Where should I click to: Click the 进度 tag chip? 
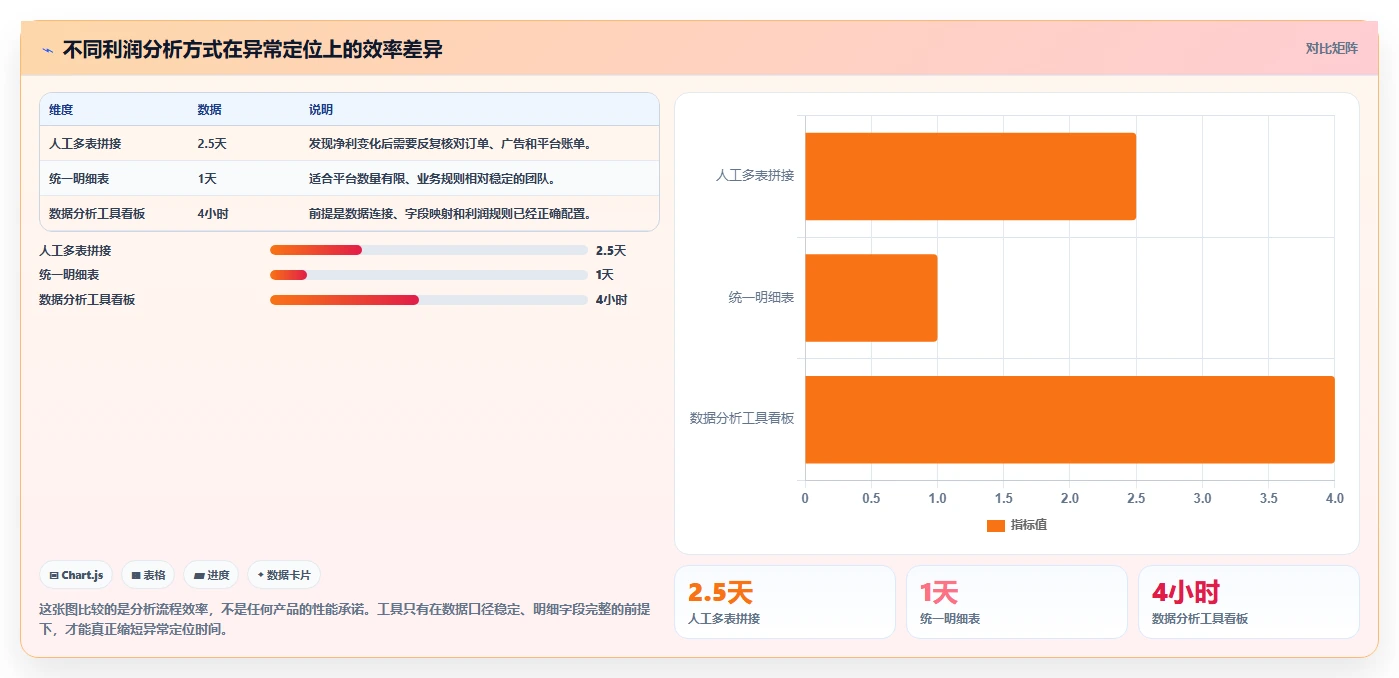click(211, 575)
